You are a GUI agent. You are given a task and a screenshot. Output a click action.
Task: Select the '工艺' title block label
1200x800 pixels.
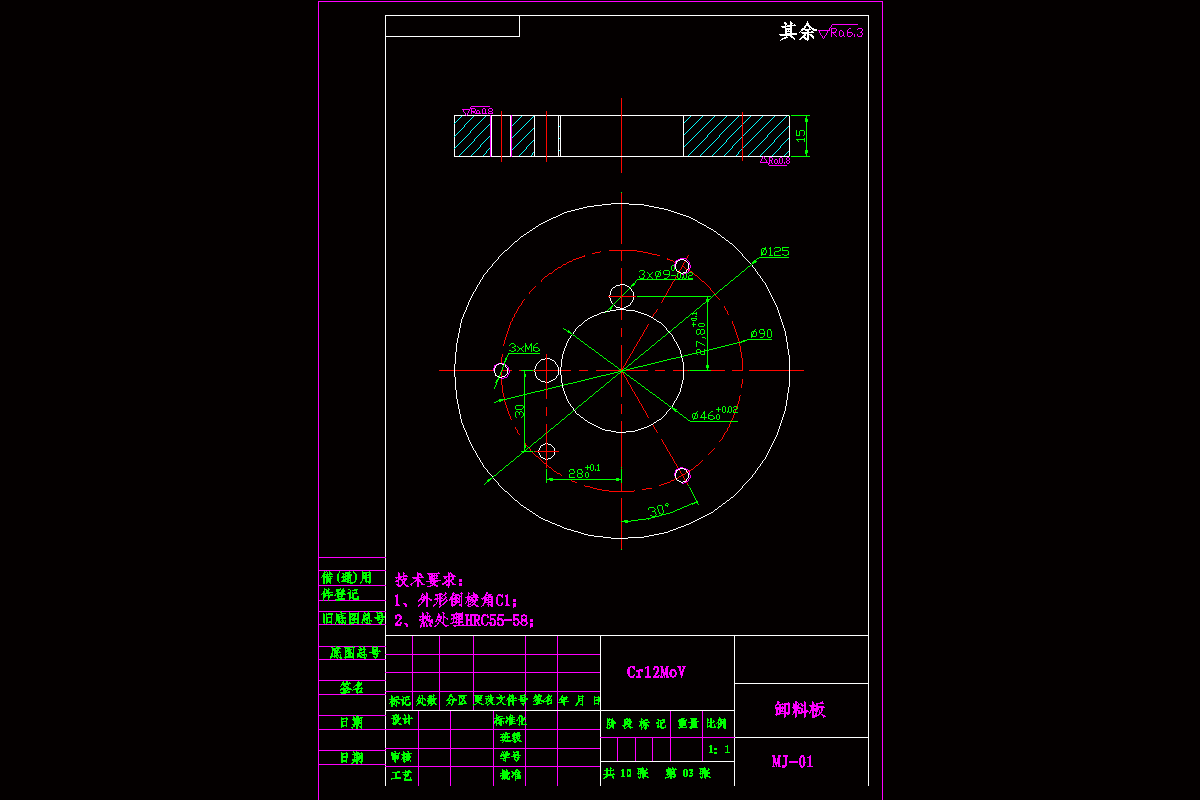[401, 775]
